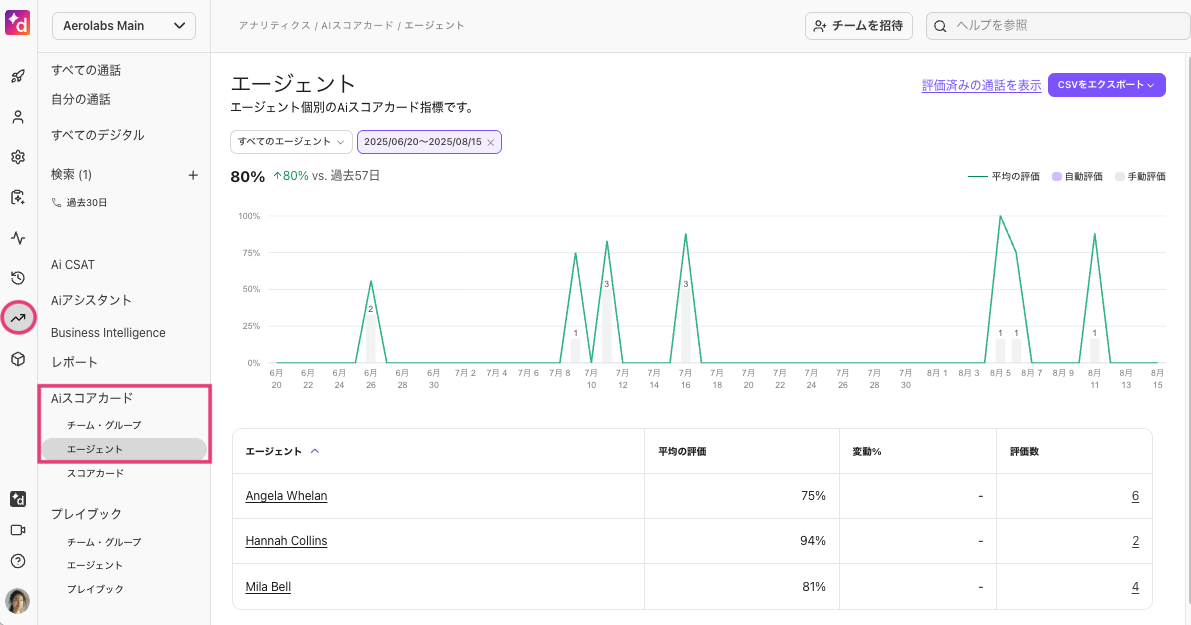
Task: Open the AI clipboard sparkle sidebar icon
Action: click(x=18, y=197)
